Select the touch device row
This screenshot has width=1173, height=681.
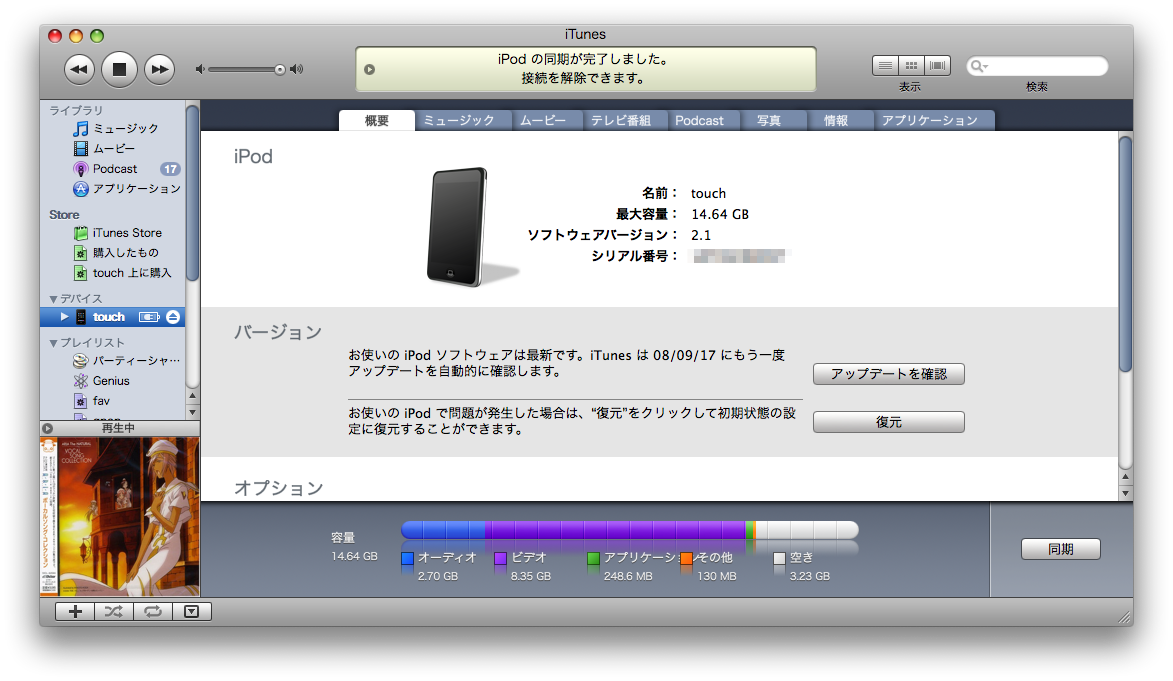112,317
